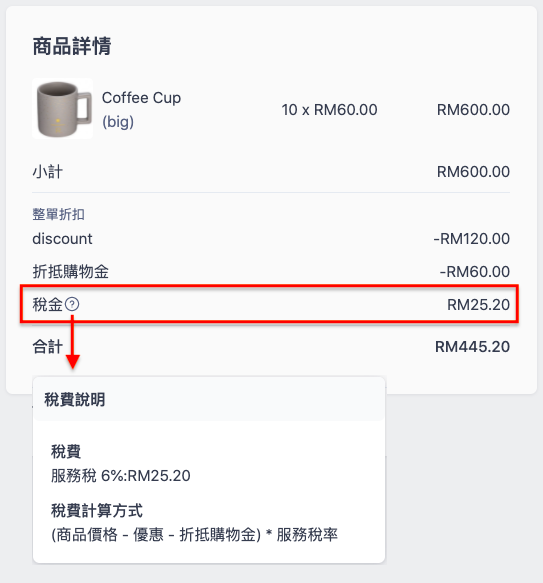Click the RM25.20 tax amount
The image size is (543, 583).
[478, 305]
